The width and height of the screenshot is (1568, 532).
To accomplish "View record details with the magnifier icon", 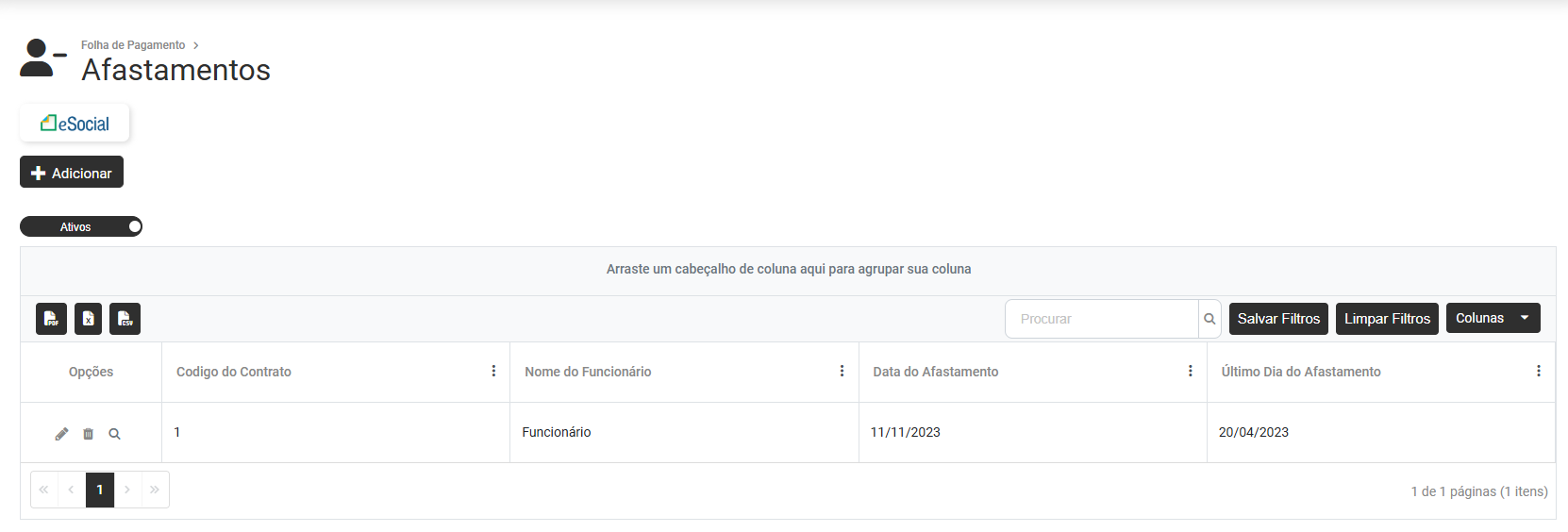I will pyautogui.click(x=114, y=434).
